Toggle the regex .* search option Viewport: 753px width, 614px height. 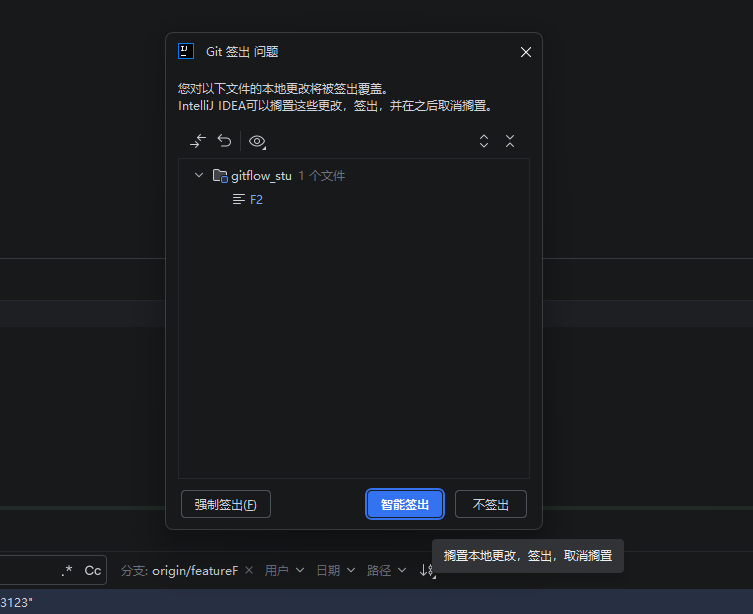pyautogui.click(x=67, y=570)
